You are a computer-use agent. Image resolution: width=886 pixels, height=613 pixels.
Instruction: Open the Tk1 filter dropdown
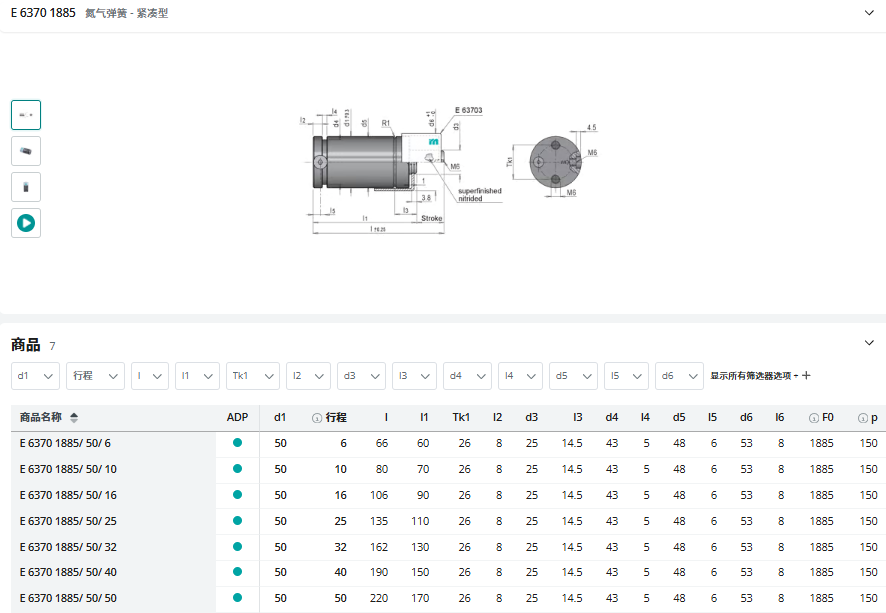click(253, 376)
